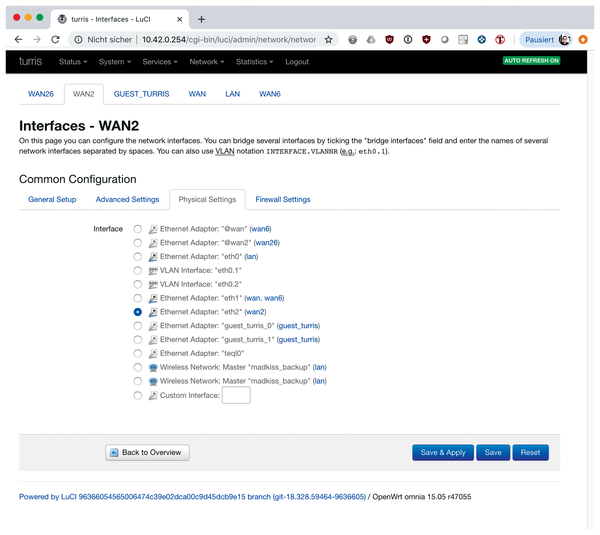Click Back to Overview button

pos(147,452)
